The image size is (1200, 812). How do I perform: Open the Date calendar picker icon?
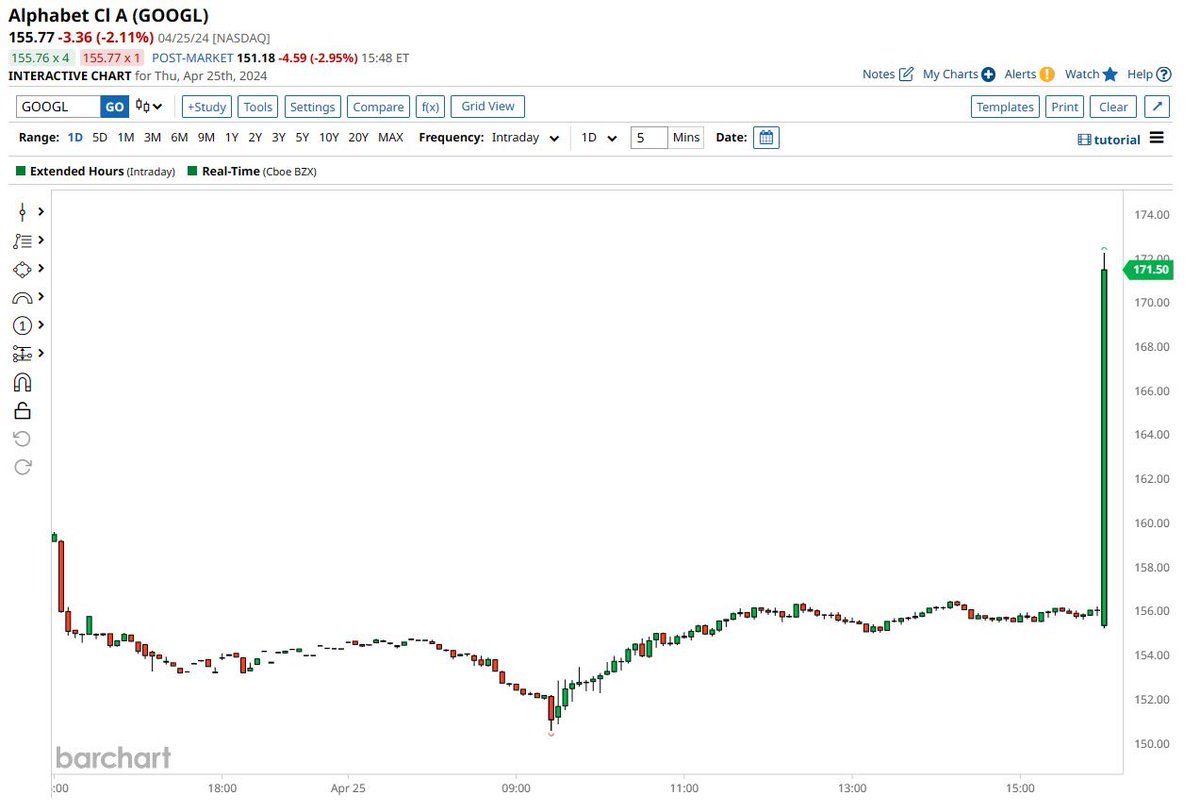pos(766,137)
